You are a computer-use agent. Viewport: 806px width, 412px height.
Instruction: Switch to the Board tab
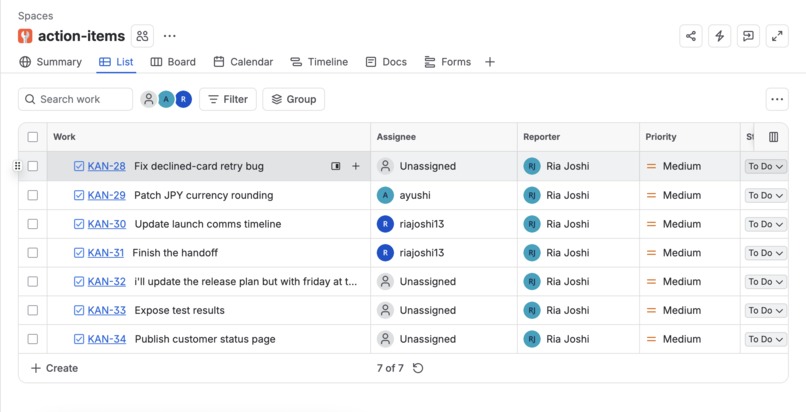(x=173, y=62)
